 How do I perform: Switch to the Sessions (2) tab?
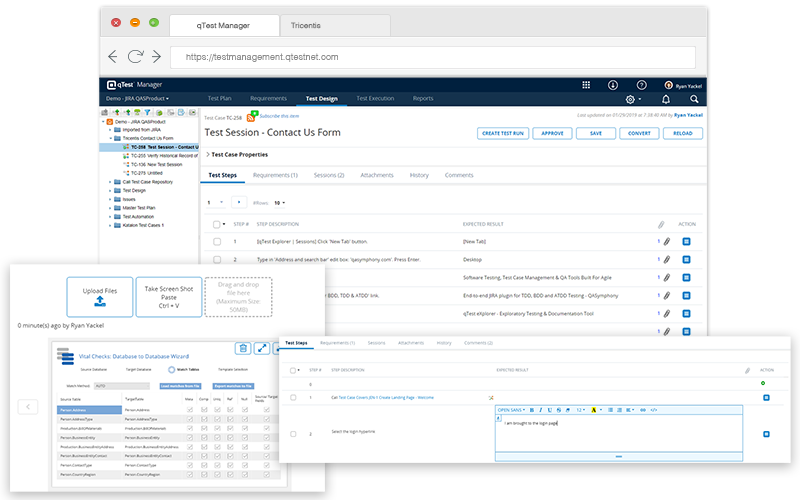[329, 176]
